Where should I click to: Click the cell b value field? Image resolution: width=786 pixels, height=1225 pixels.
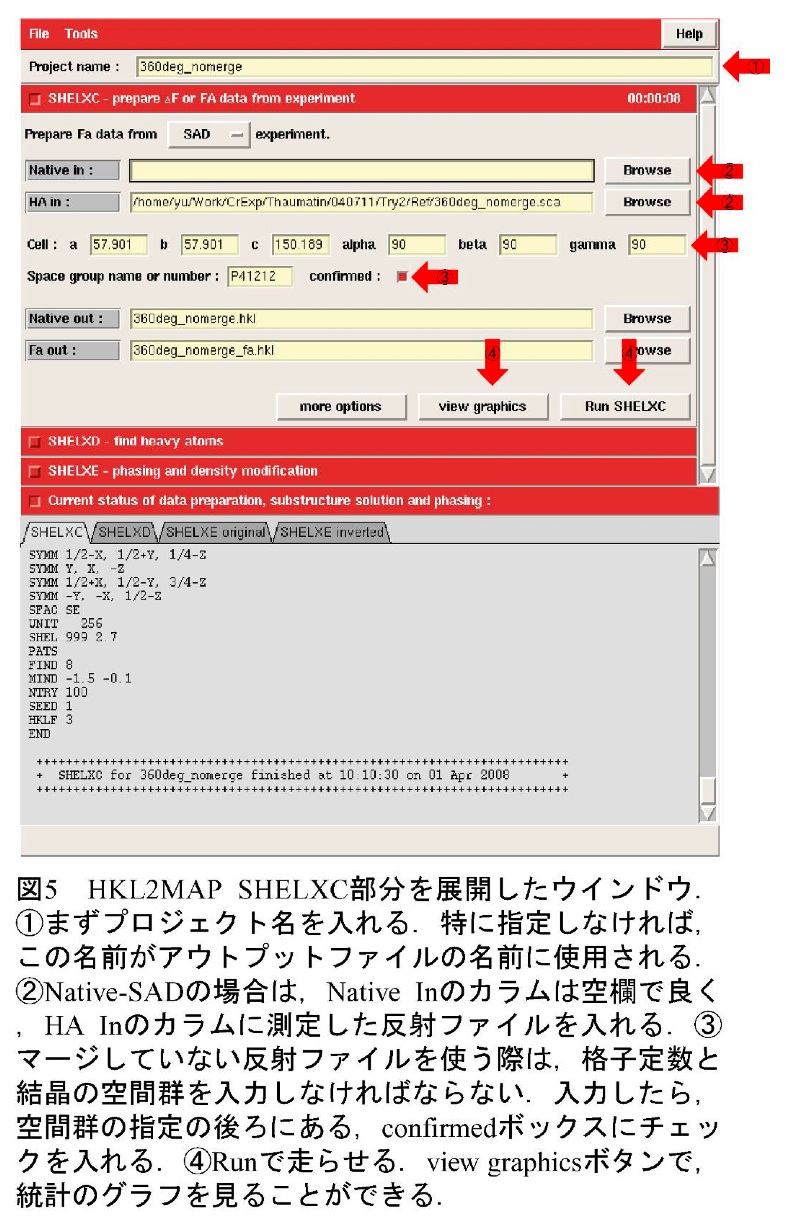(x=209, y=244)
